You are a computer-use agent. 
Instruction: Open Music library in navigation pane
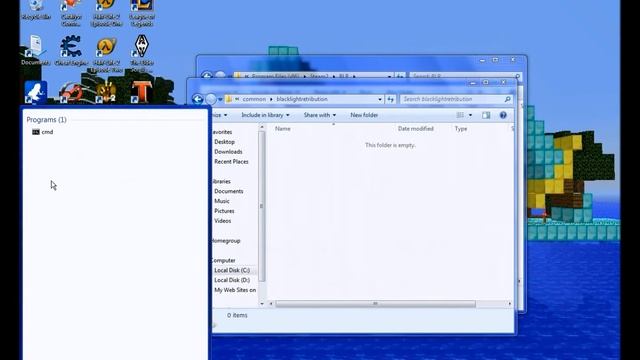[222, 201]
